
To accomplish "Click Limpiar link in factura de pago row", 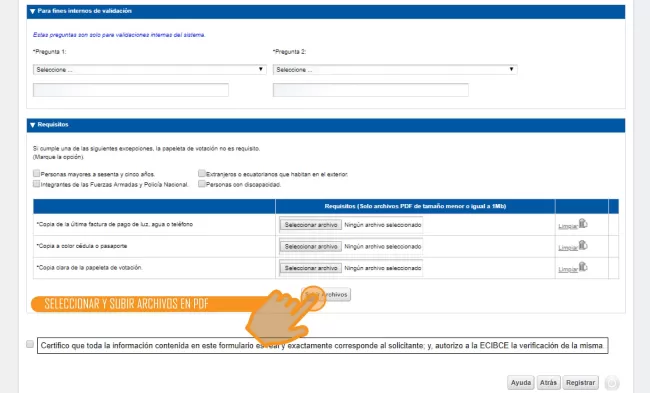I will 568,226.
